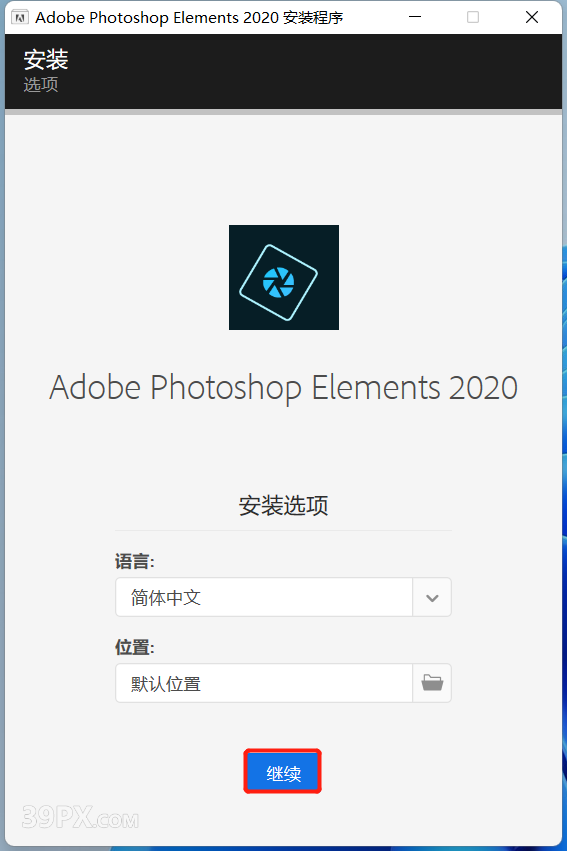Close the installer window
The image size is (567, 851).
(x=532, y=17)
